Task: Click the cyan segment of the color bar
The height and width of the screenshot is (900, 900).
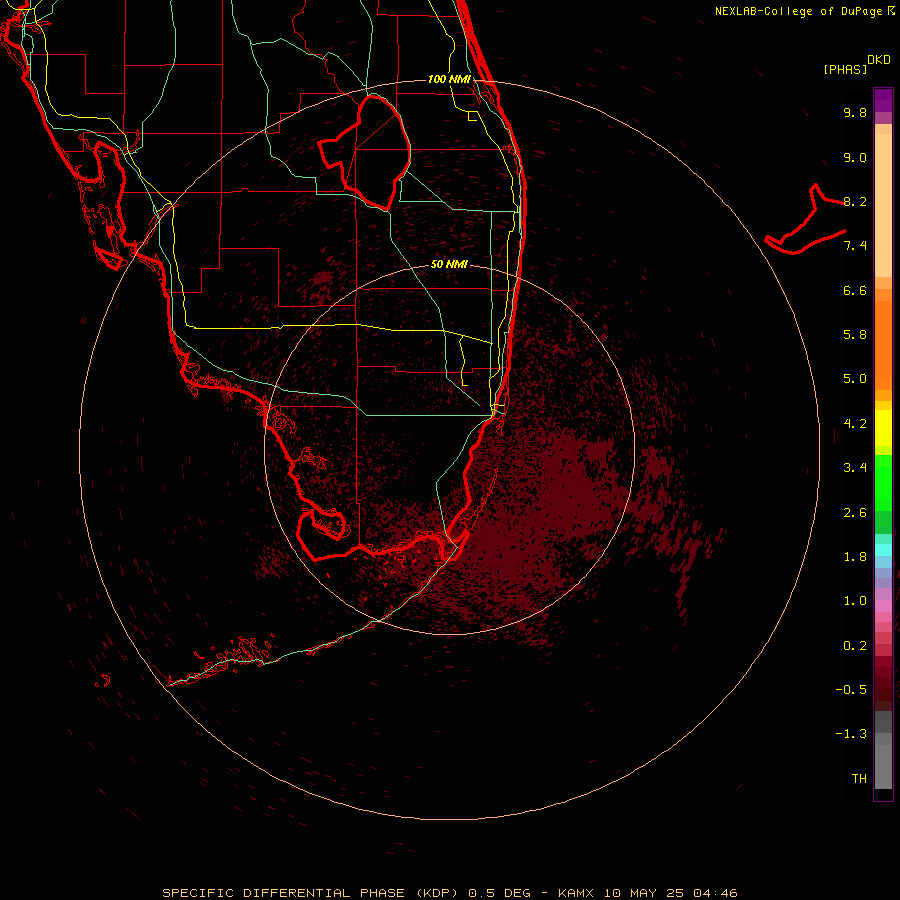Action: point(883,550)
